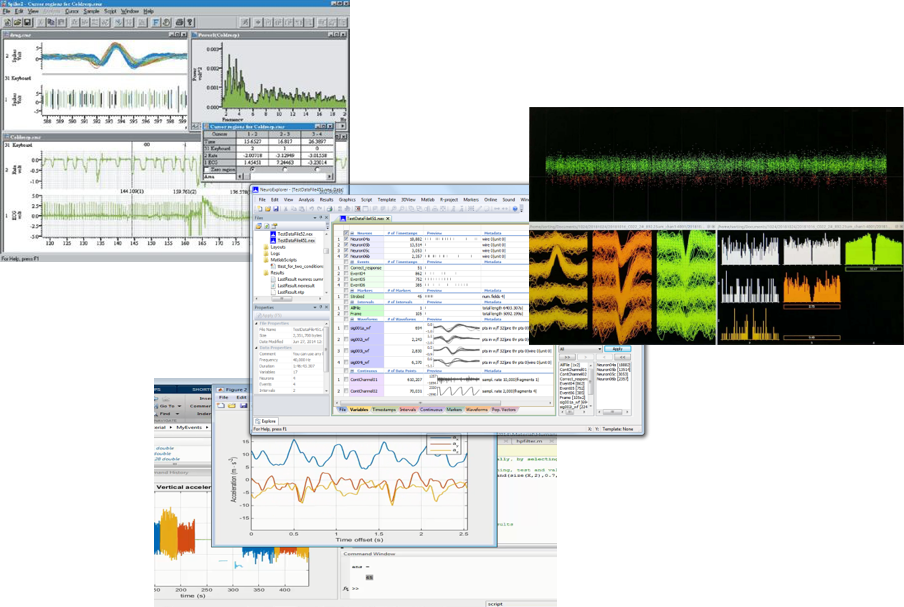Expand the Results folder in Files tree

266,272
